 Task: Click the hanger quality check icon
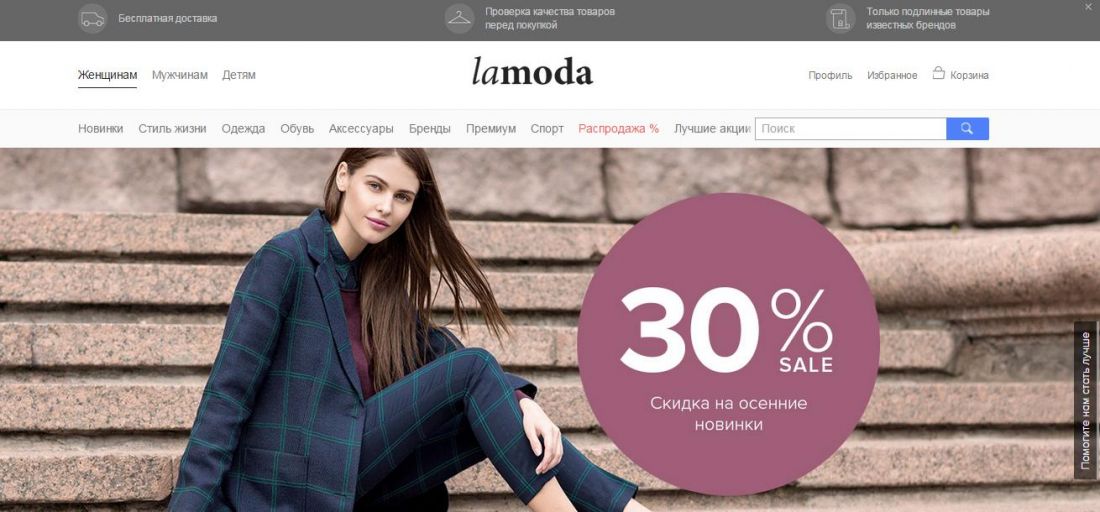(x=460, y=19)
